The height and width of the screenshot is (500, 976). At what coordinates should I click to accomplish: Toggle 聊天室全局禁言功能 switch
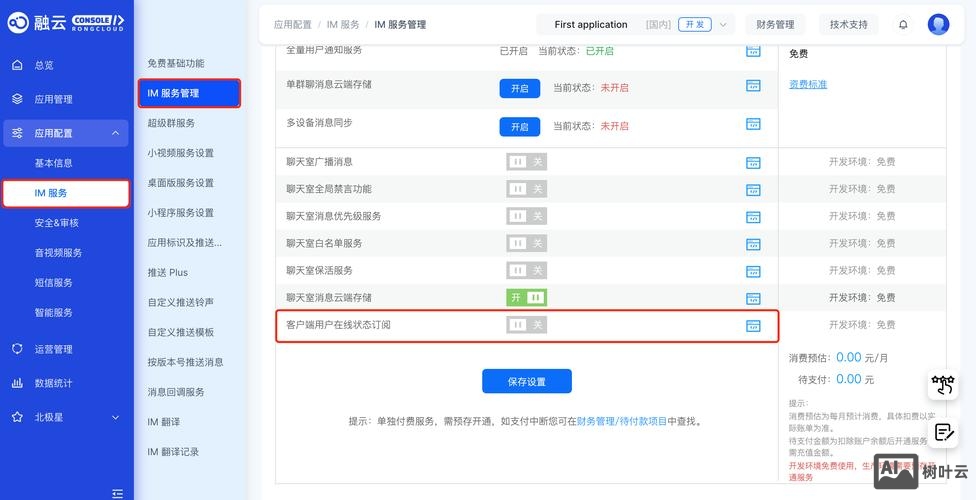[x=527, y=189]
